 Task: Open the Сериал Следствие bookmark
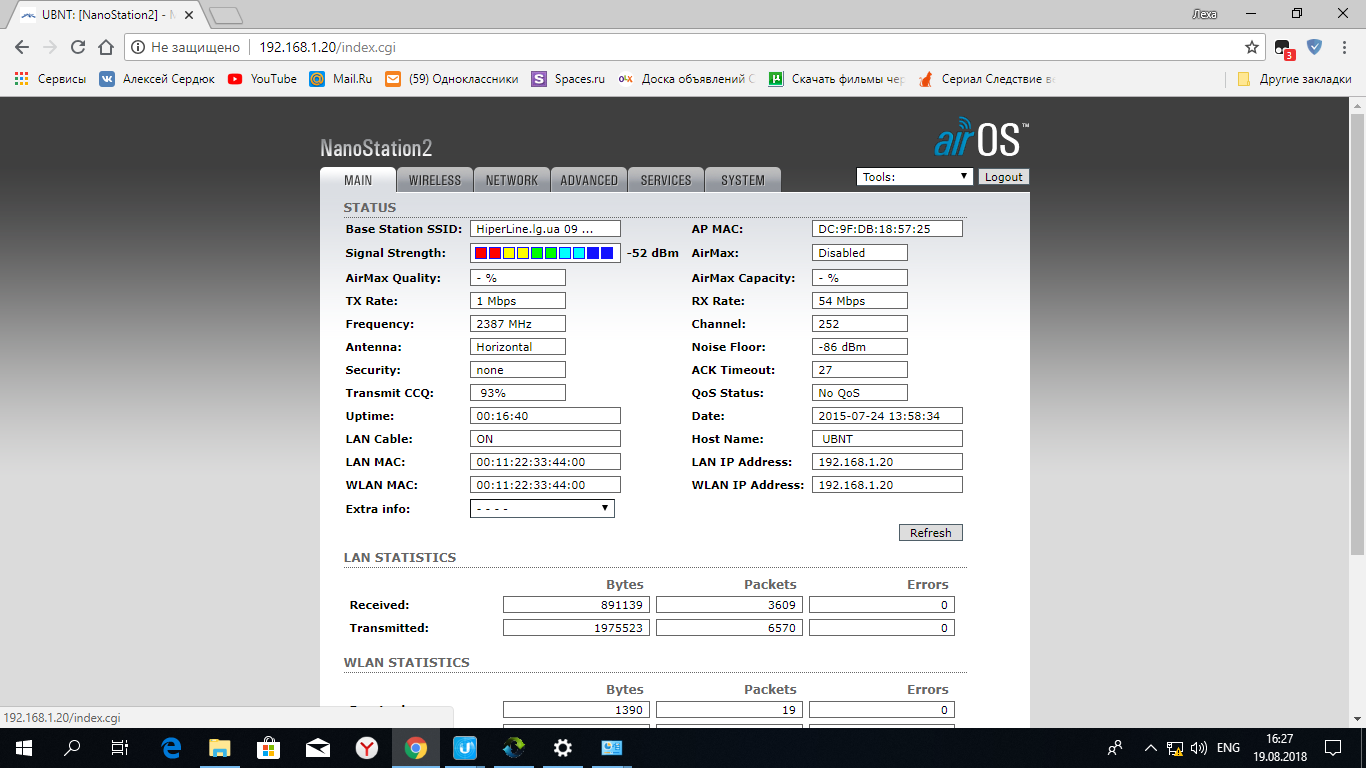[x=986, y=79]
